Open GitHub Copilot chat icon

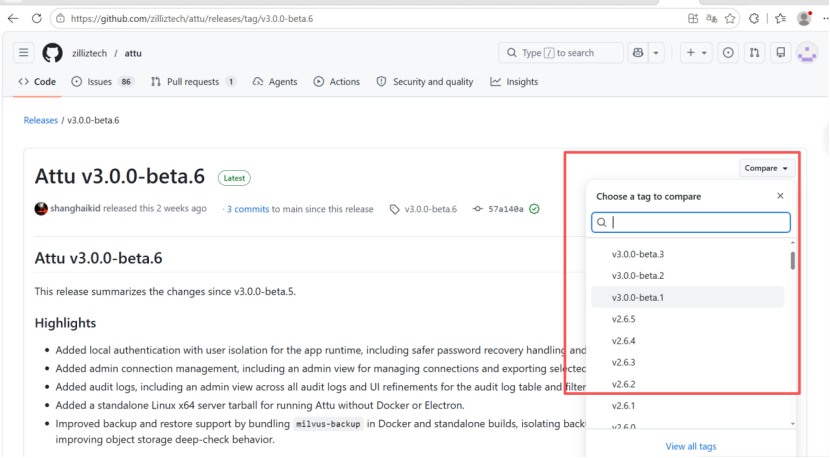[638, 52]
